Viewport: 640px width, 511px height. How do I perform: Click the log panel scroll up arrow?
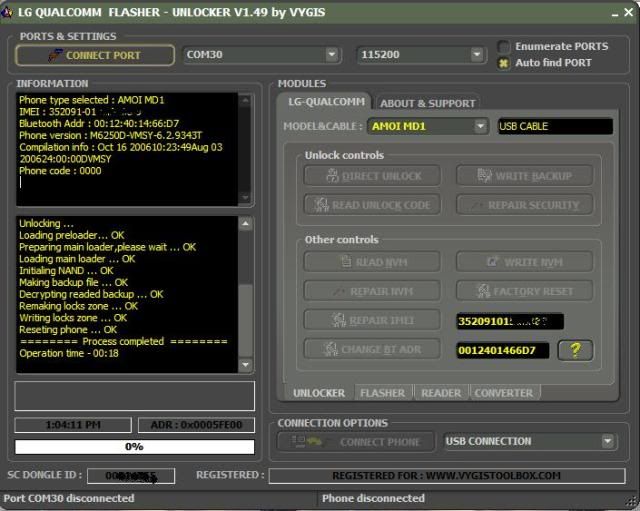click(x=245, y=224)
